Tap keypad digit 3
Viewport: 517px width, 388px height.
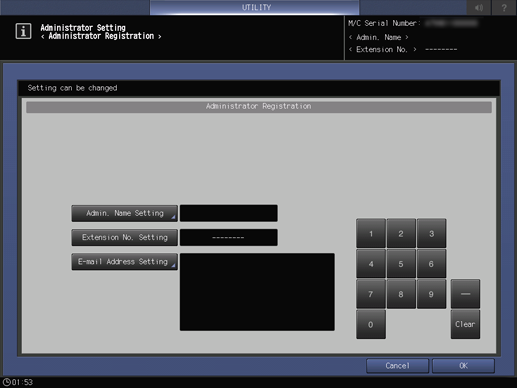(x=431, y=233)
